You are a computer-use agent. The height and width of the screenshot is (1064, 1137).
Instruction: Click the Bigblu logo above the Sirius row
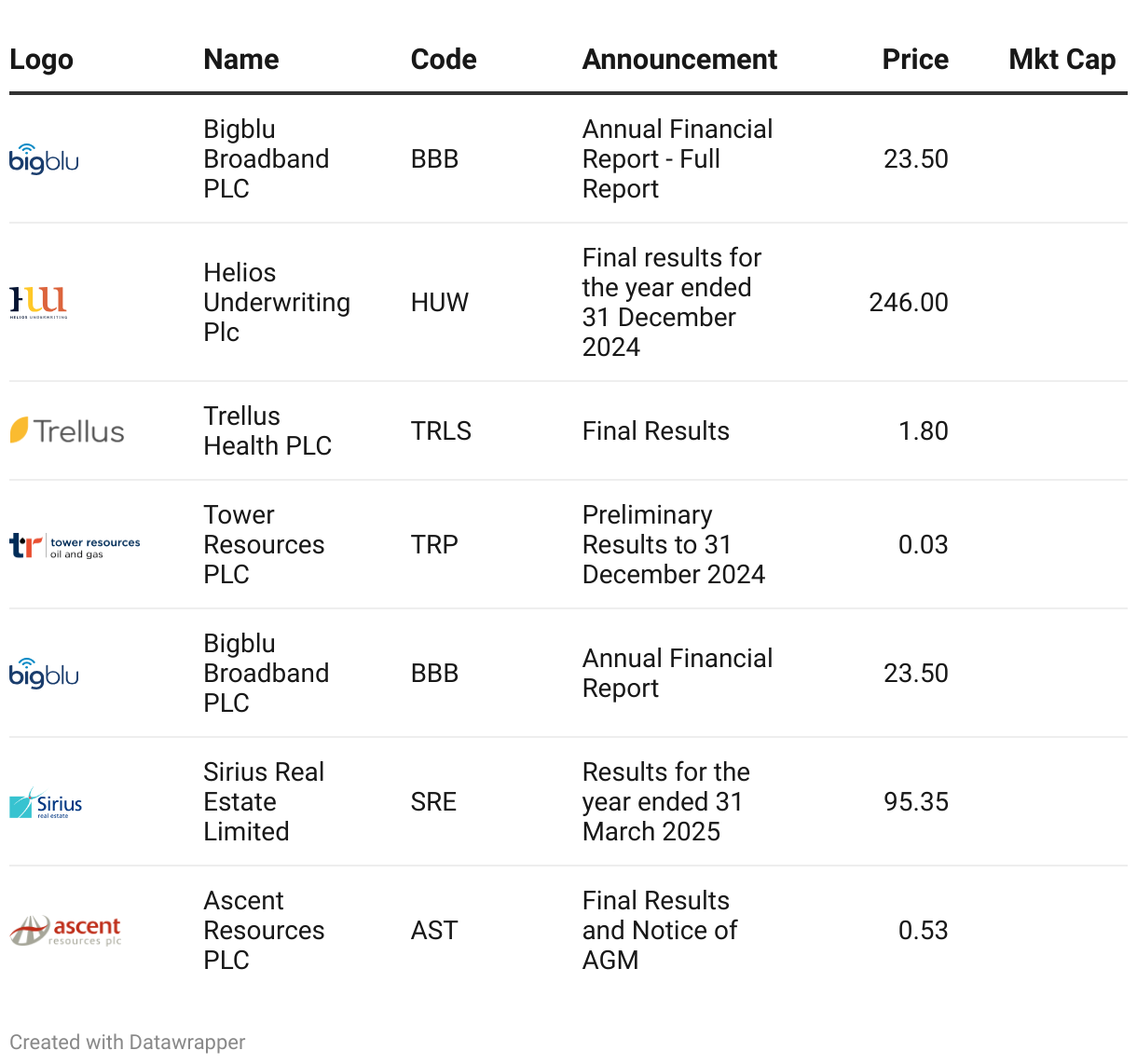point(44,674)
